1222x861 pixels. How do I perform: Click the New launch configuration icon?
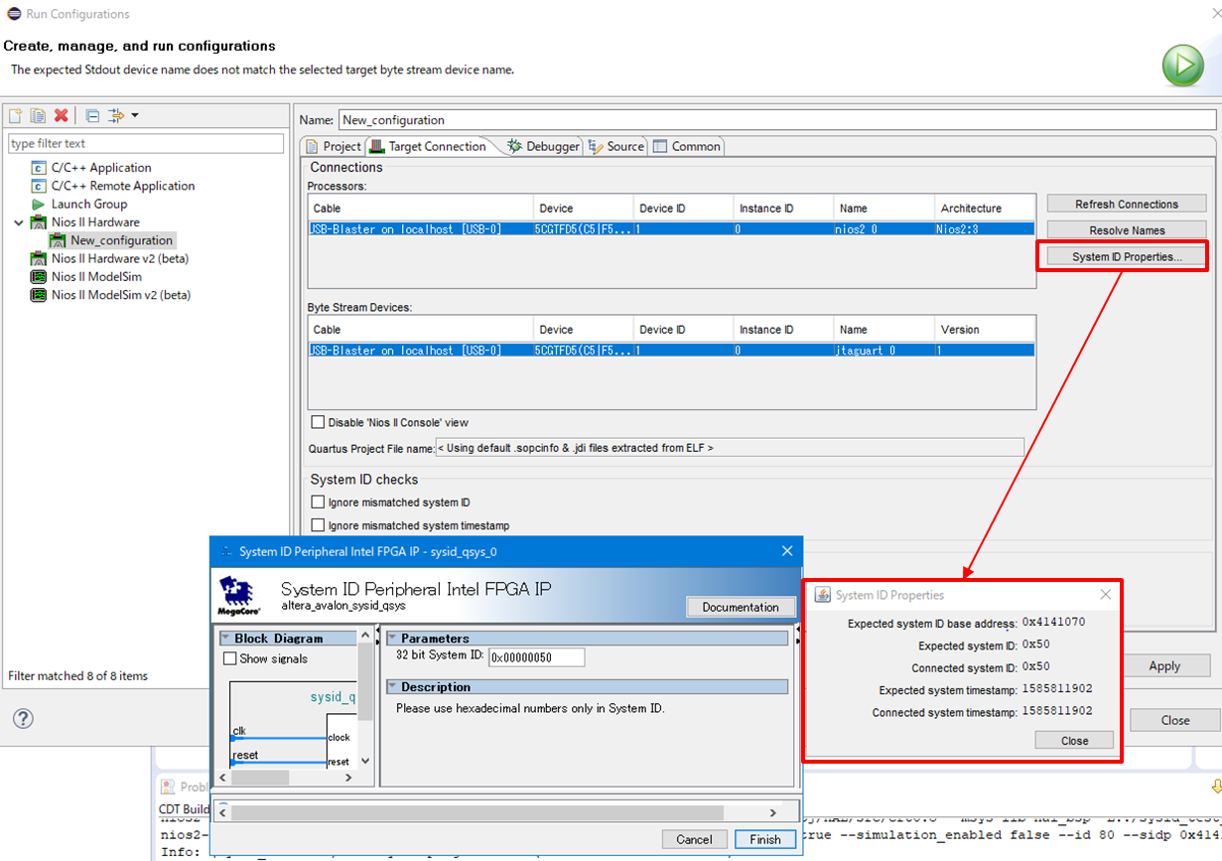(x=16, y=116)
